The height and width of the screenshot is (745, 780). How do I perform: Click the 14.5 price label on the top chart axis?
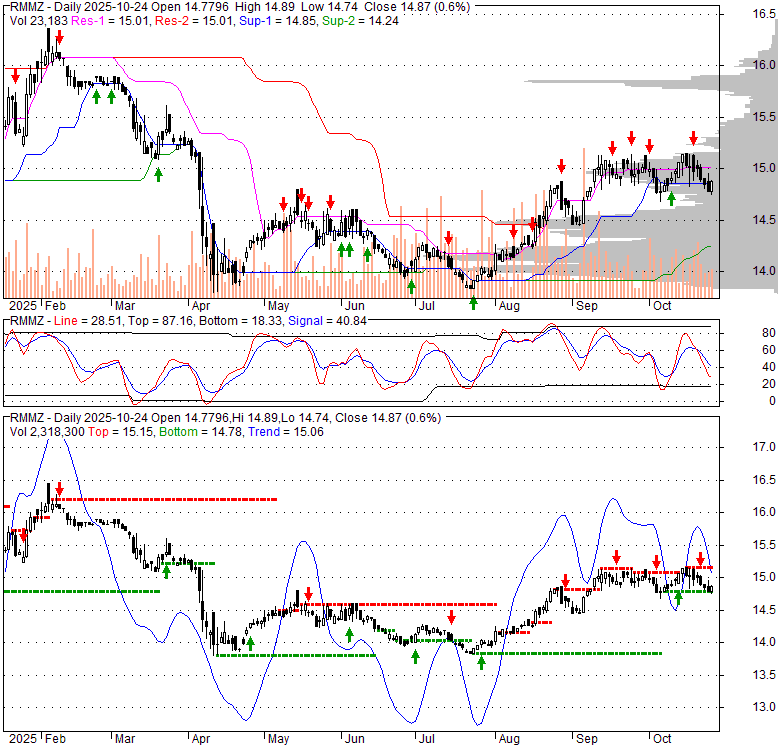pyautogui.click(x=763, y=219)
